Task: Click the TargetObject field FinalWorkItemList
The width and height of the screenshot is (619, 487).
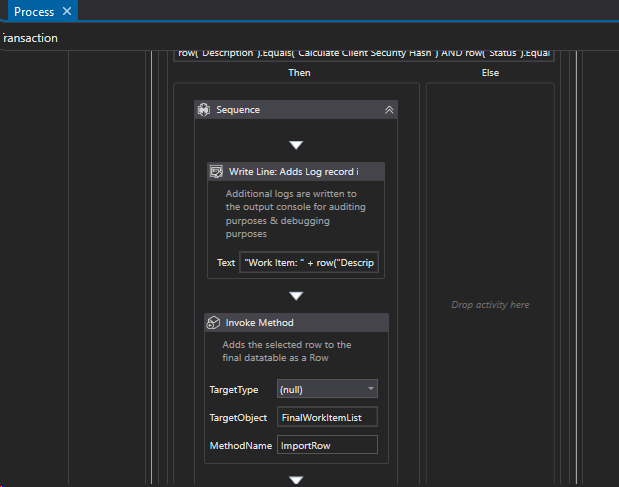Action: [327, 417]
